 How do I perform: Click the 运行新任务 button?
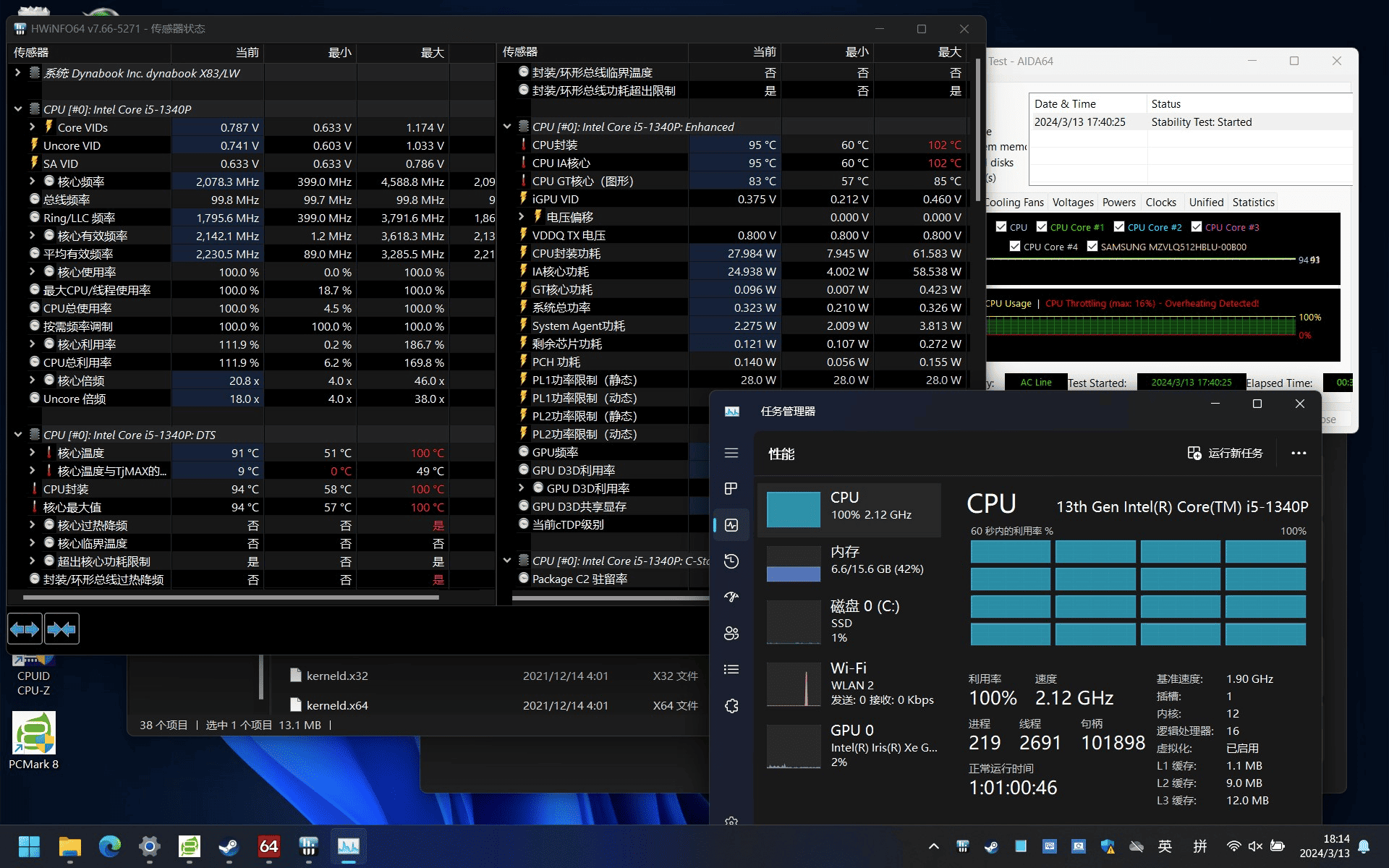[x=1226, y=453]
